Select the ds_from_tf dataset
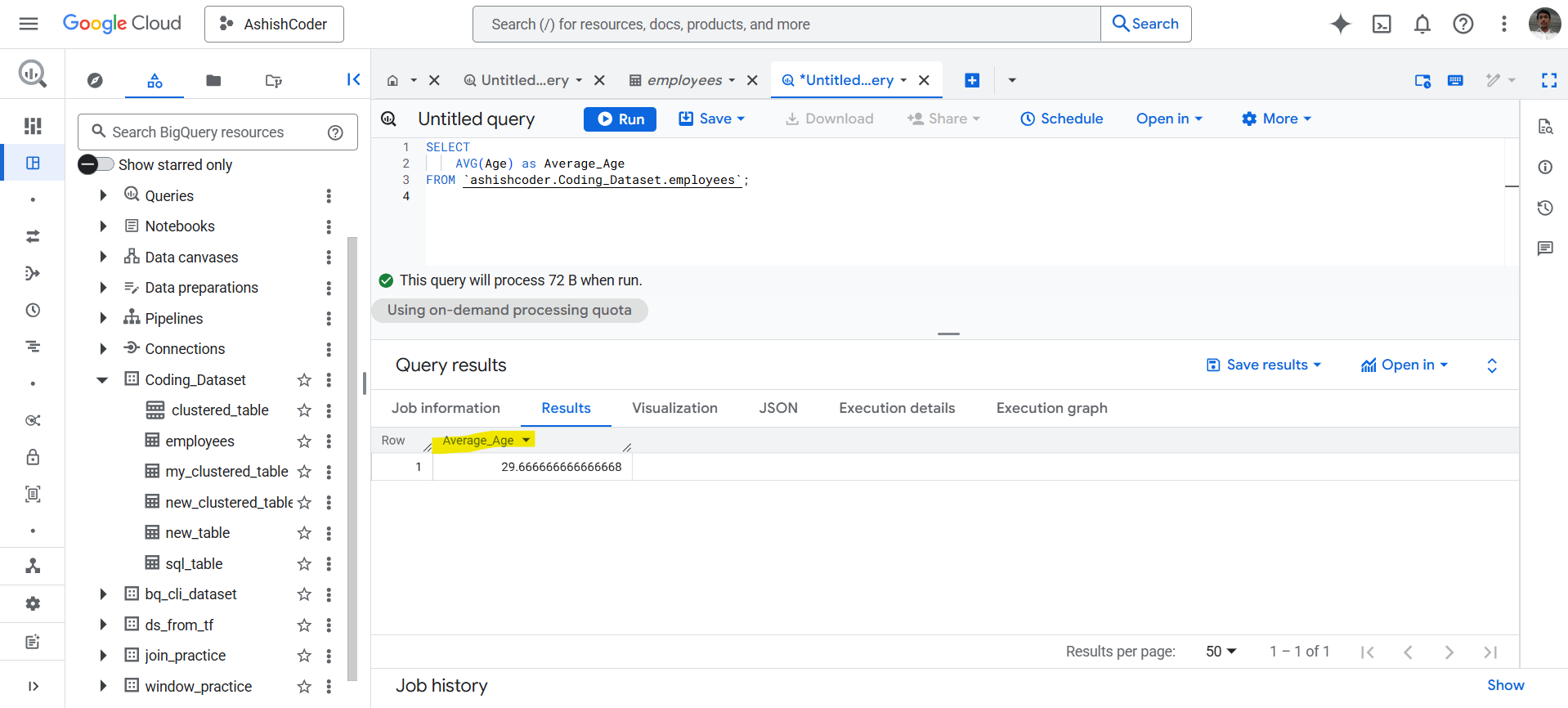 179,625
